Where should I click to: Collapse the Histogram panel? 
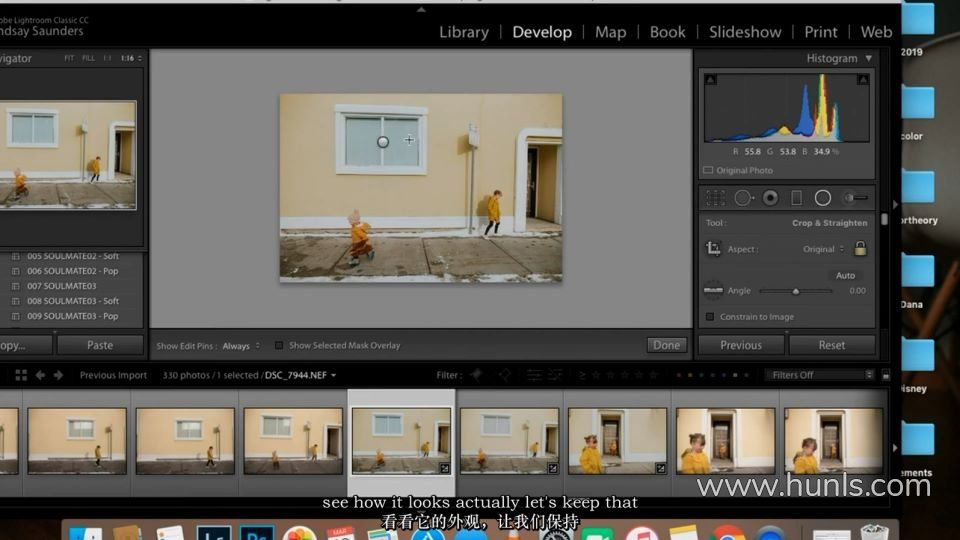[x=868, y=58]
